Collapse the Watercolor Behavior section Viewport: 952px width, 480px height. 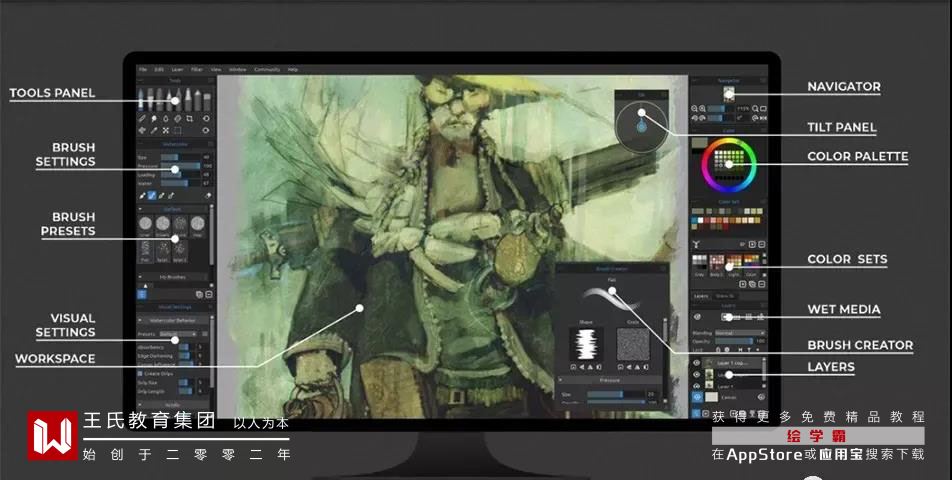point(141,320)
